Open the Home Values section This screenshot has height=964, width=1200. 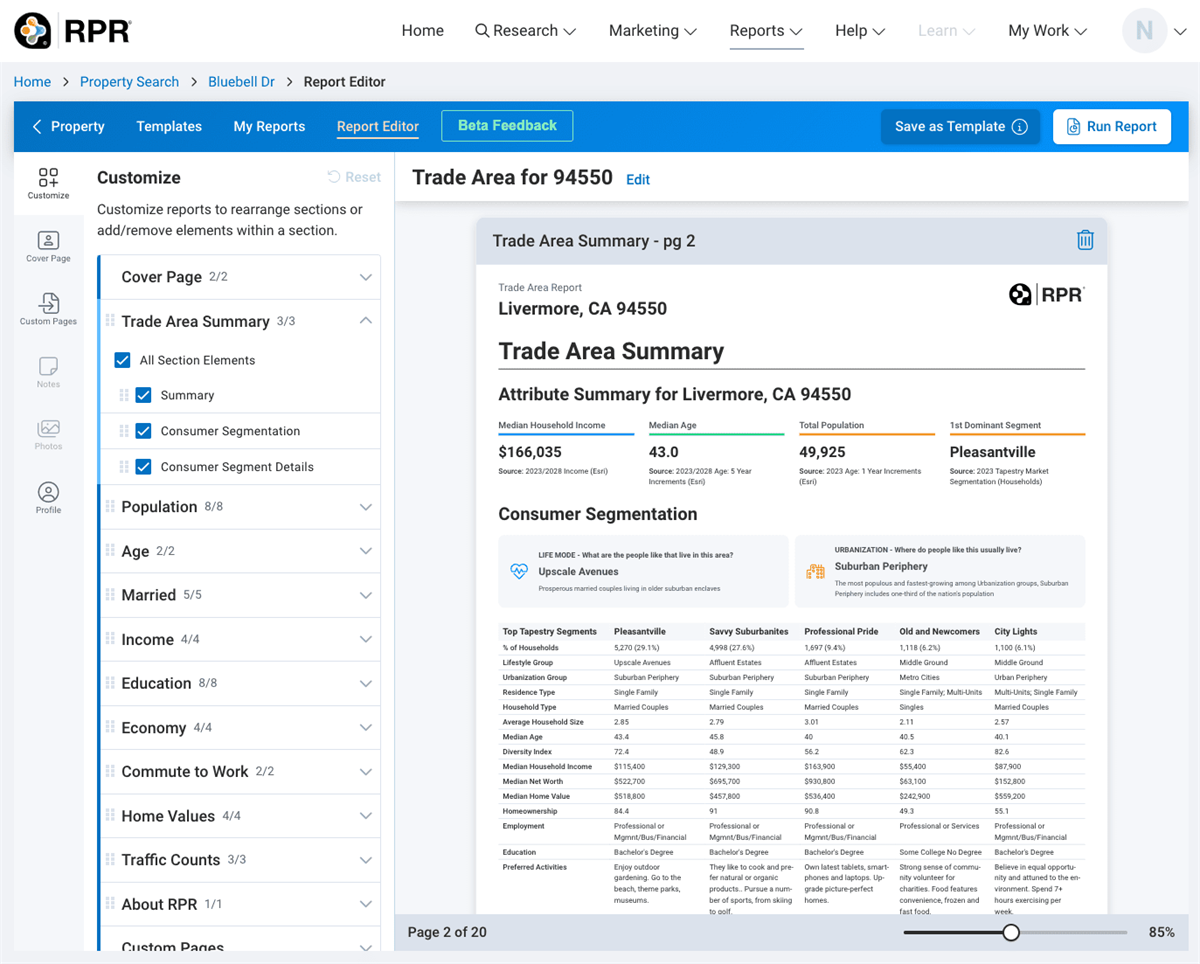(366, 815)
